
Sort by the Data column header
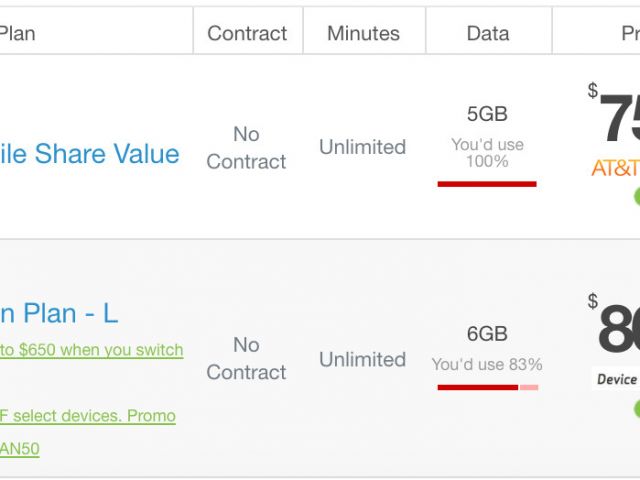coord(487,33)
